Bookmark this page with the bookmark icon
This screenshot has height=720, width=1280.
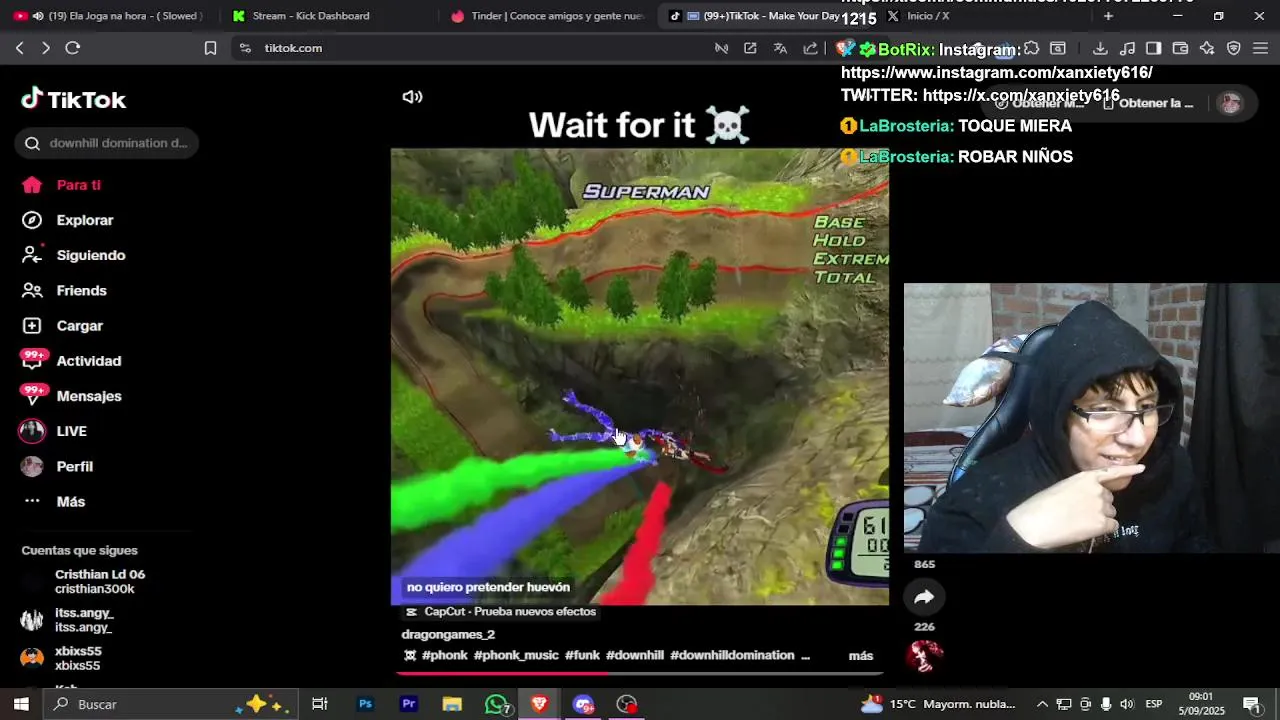[210, 48]
